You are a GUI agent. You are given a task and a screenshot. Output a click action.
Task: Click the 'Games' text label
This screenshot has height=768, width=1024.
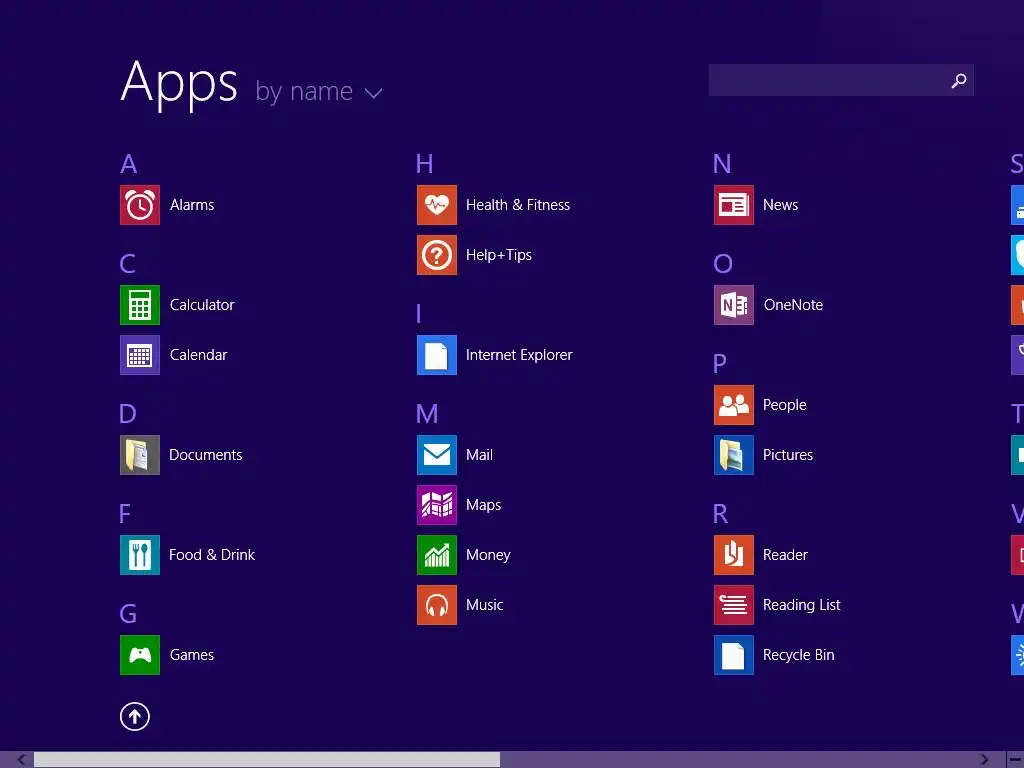click(192, 655)
